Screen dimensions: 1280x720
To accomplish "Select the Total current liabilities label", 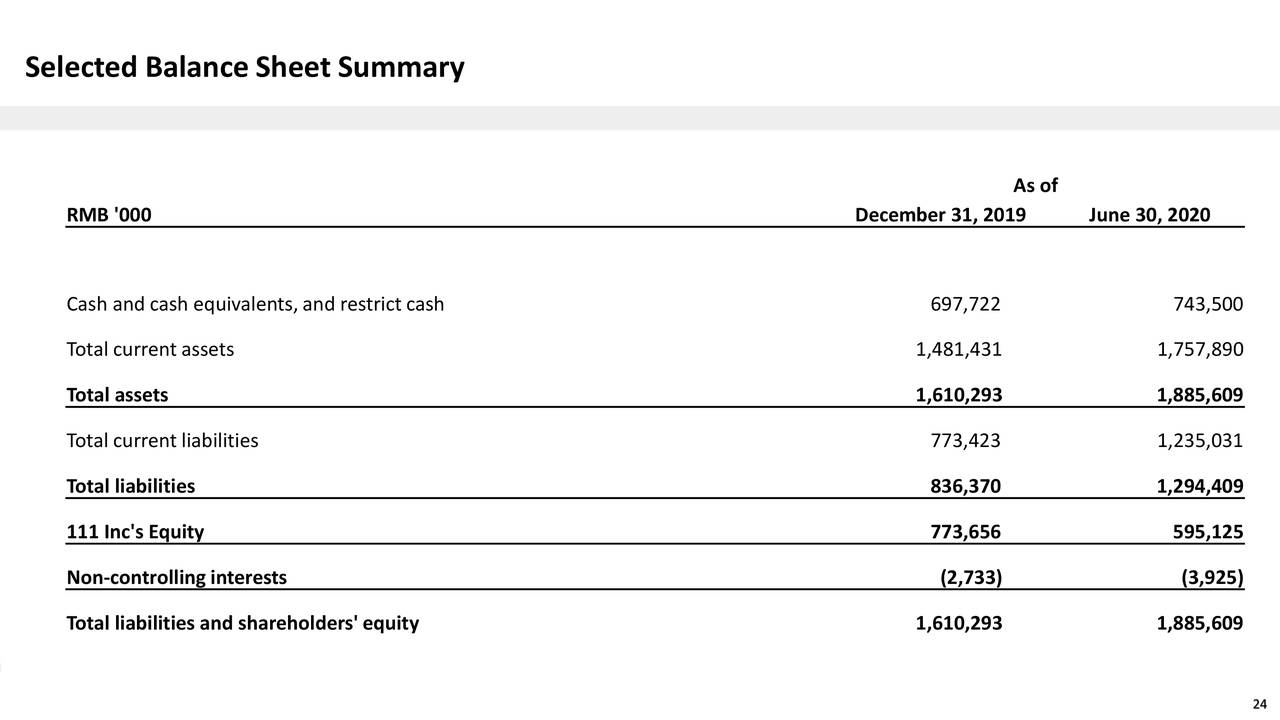I will pyautogui.click(x=162, y=440).
